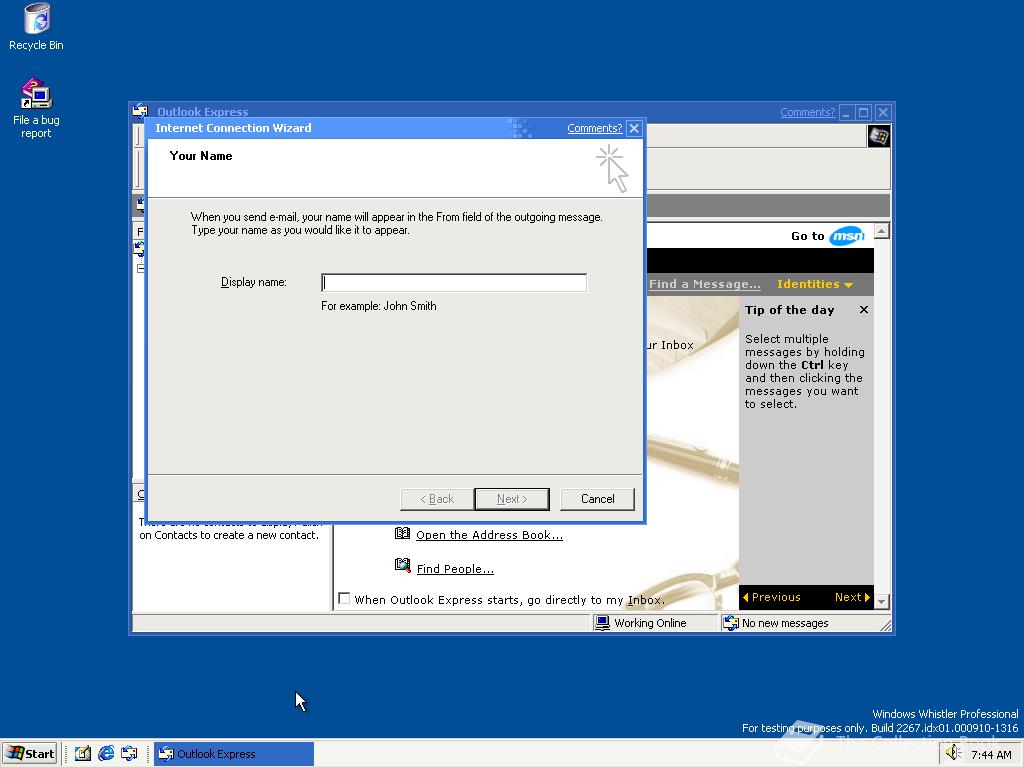The height and width of the screenshot is (768, 1024).
Task: Enable go directly to my Inbox checkbox
Action: pos(344,598)
